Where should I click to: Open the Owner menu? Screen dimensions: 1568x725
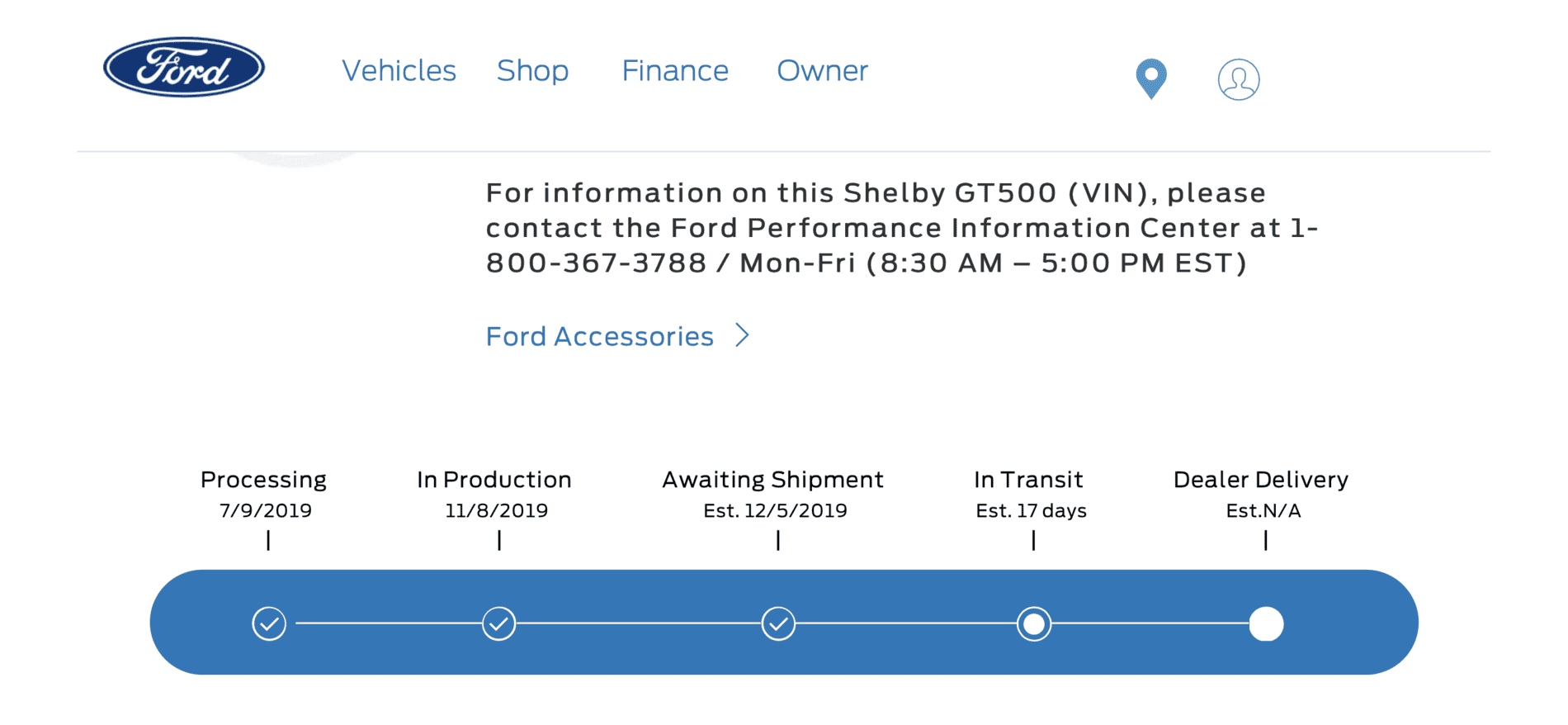[822, 71]
